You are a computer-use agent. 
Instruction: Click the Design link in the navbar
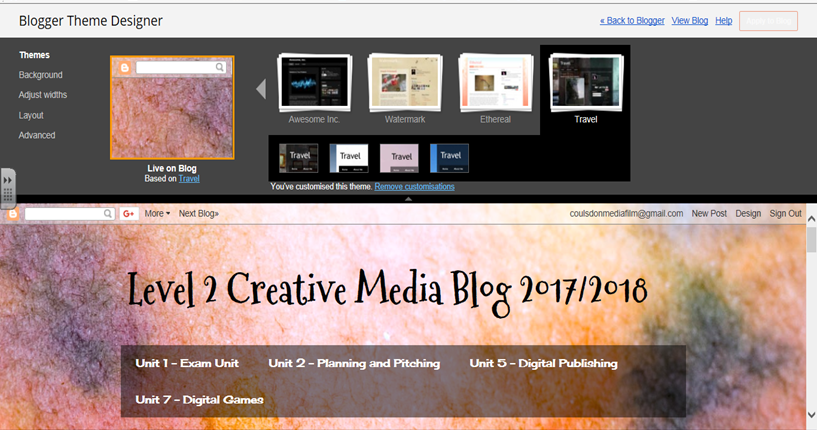pos(748,214)
